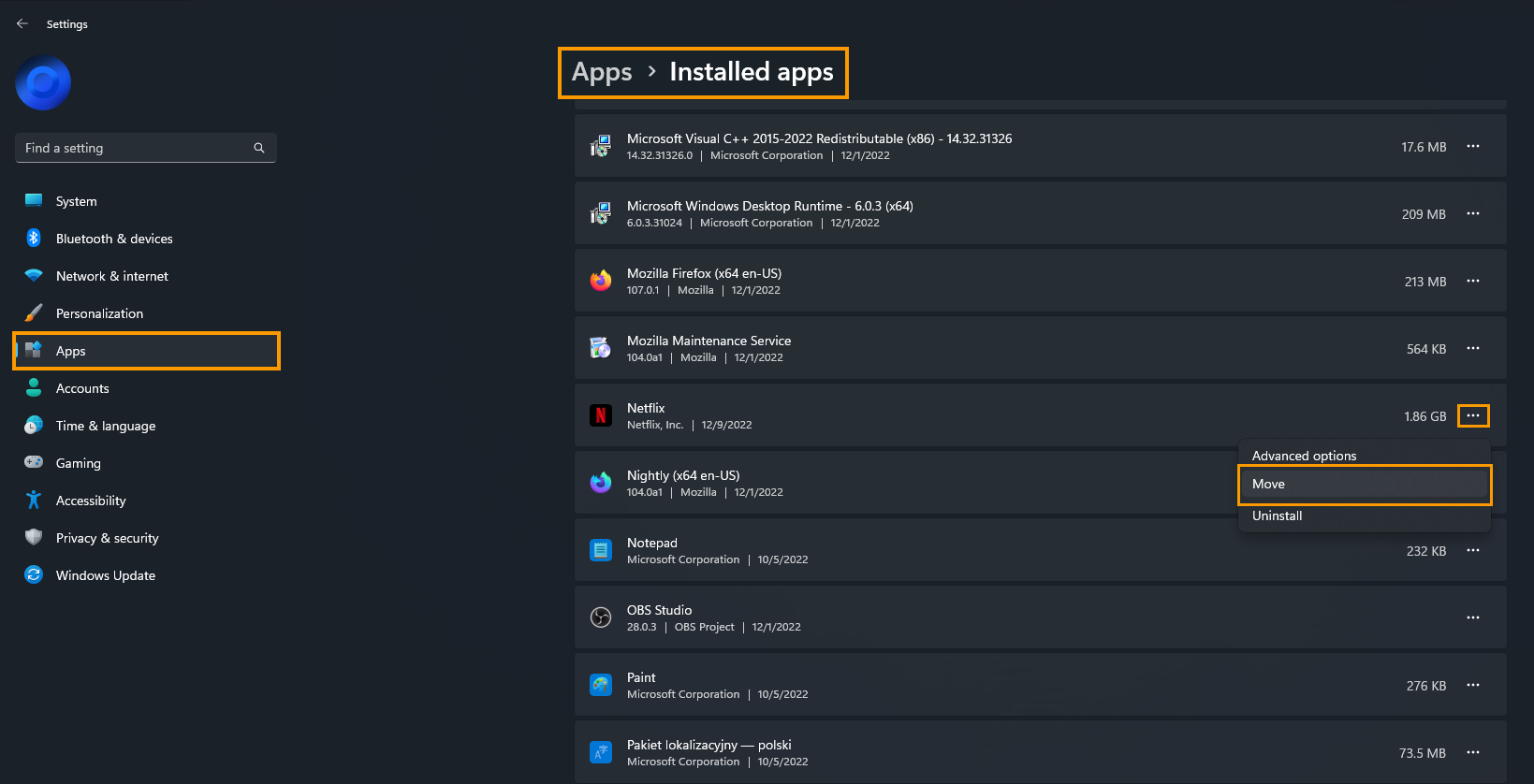Focus the Find a setting search box

[146, 148]
